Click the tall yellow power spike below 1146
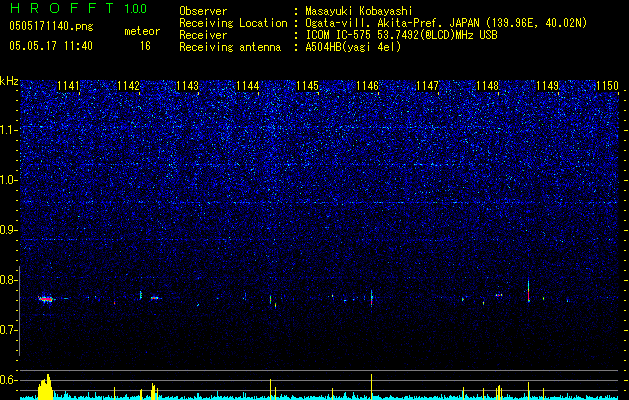Viewport: 629px width, 400px height. tap(371, 387)
